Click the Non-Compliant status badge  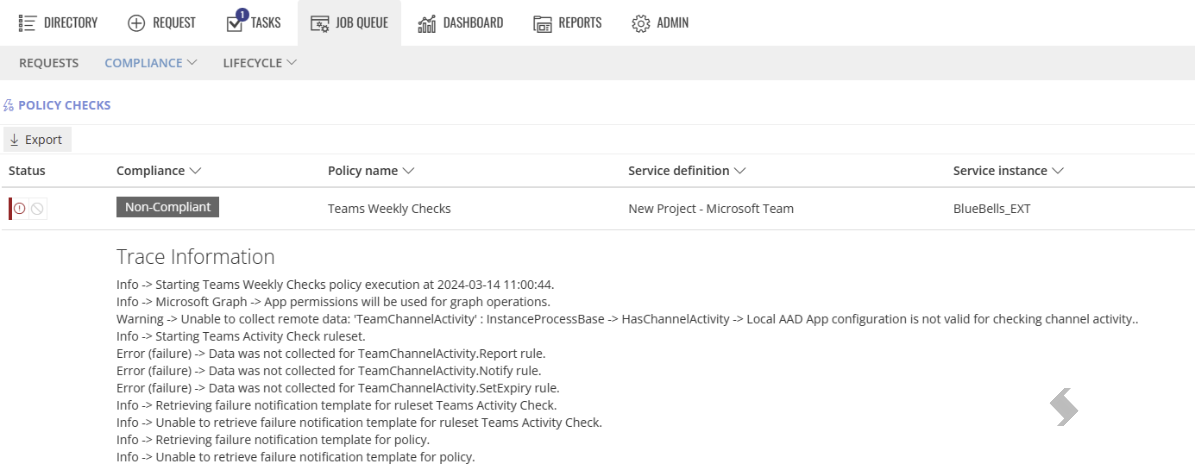pos(168,207)
